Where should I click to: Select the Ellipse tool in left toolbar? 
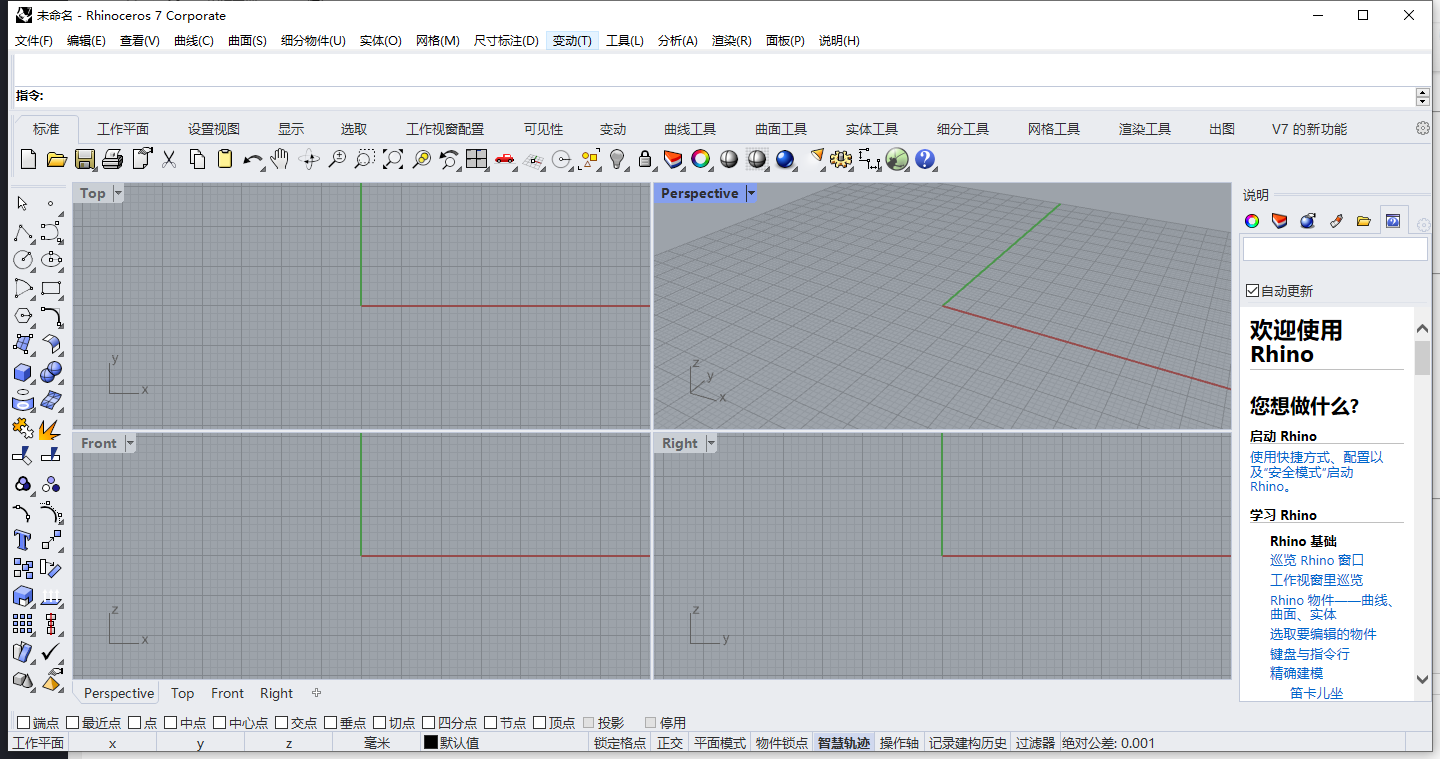click(51, 260)
